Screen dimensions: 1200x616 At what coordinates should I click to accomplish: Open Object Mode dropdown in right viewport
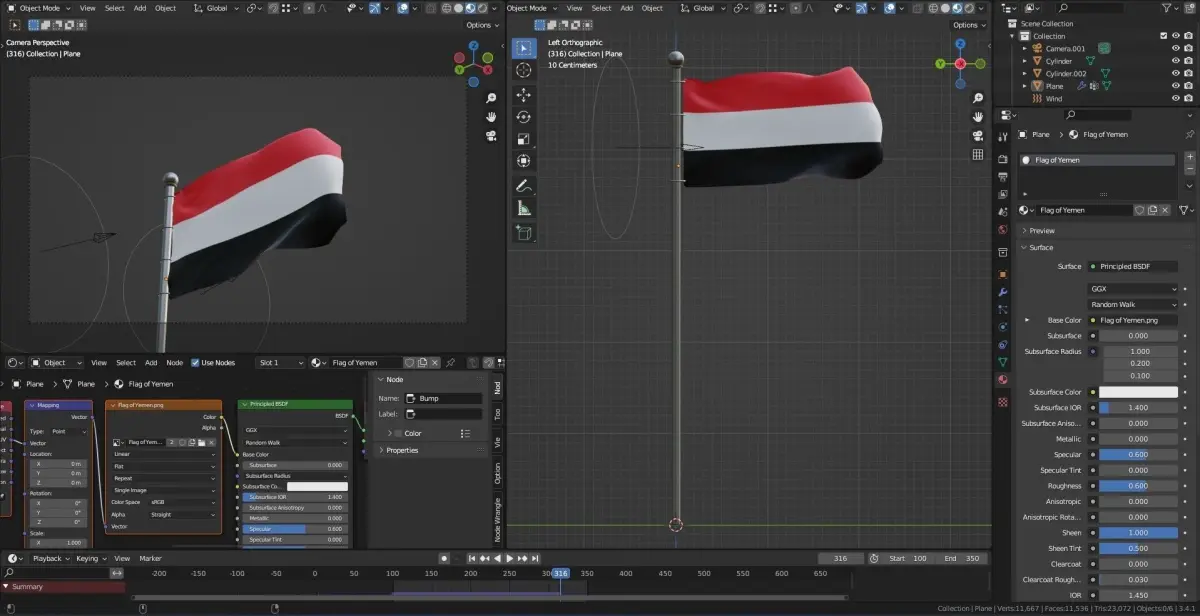tap(530, 8)
